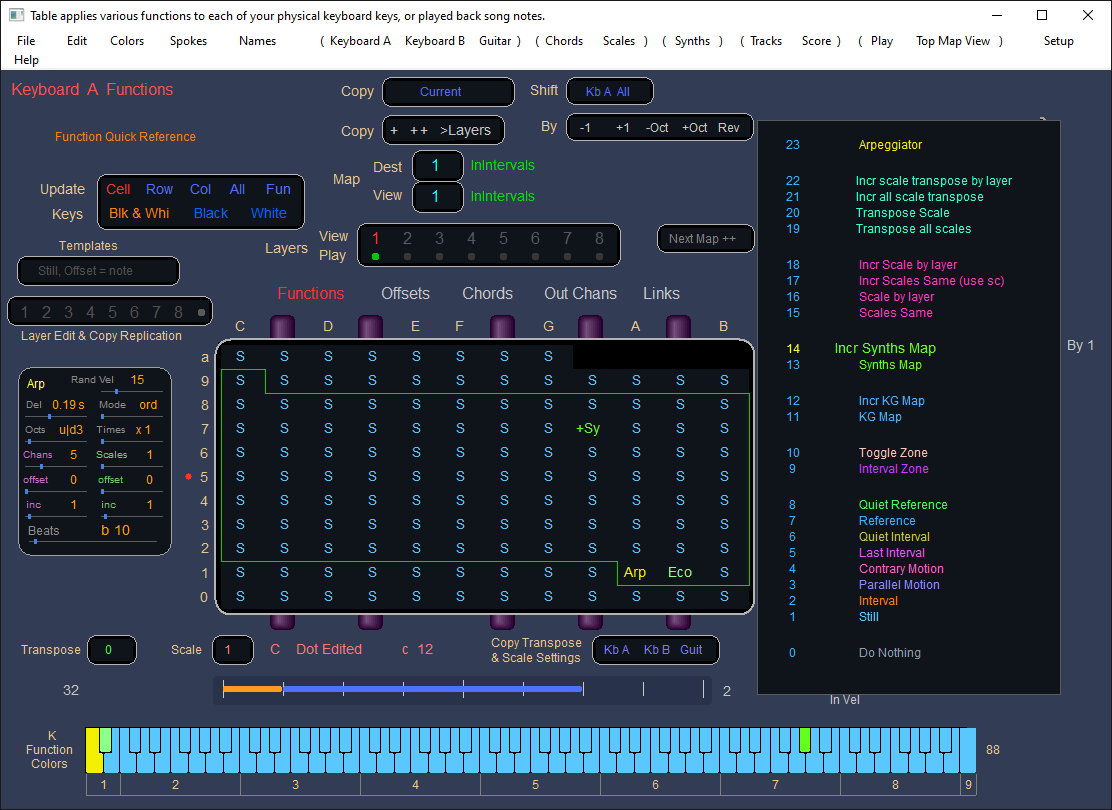
Task: Click the red dot marker beside row 5
Action: pos(188,477)
